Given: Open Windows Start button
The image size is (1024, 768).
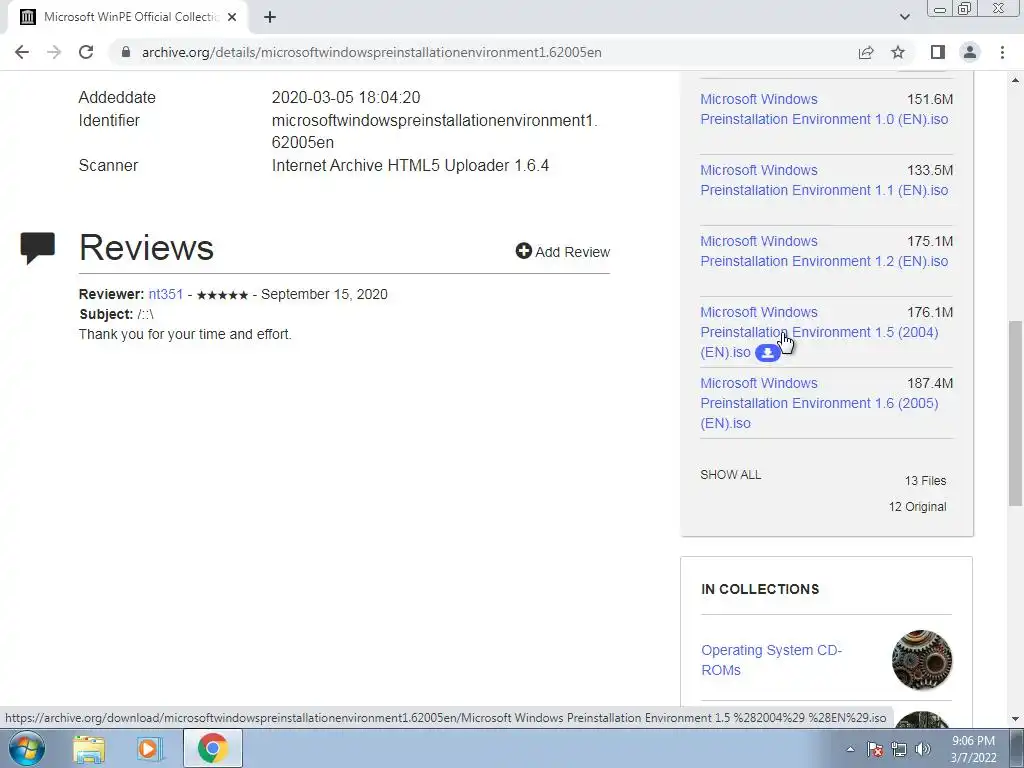Looking at the screenshot, I should (27, 748).
